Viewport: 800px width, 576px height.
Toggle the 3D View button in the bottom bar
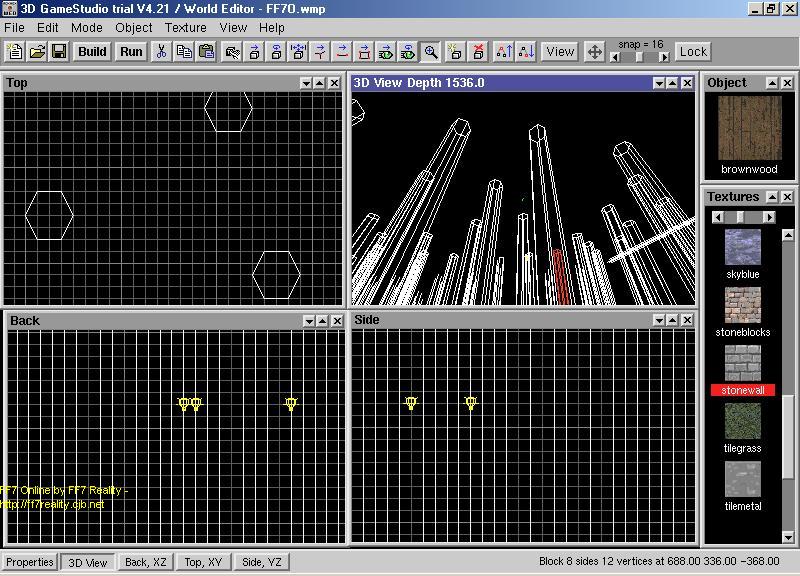click(88, 562)
